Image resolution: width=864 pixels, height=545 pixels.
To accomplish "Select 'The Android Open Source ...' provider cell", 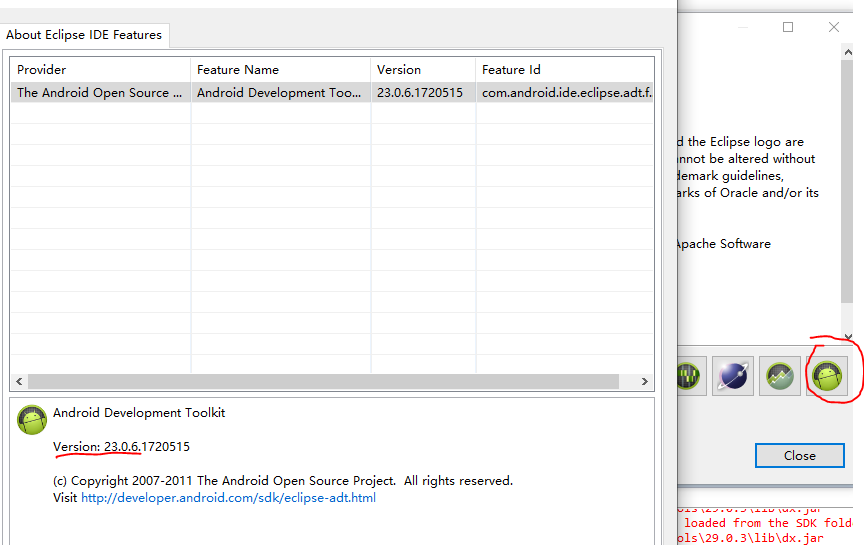I will click(x=100, y=93).
